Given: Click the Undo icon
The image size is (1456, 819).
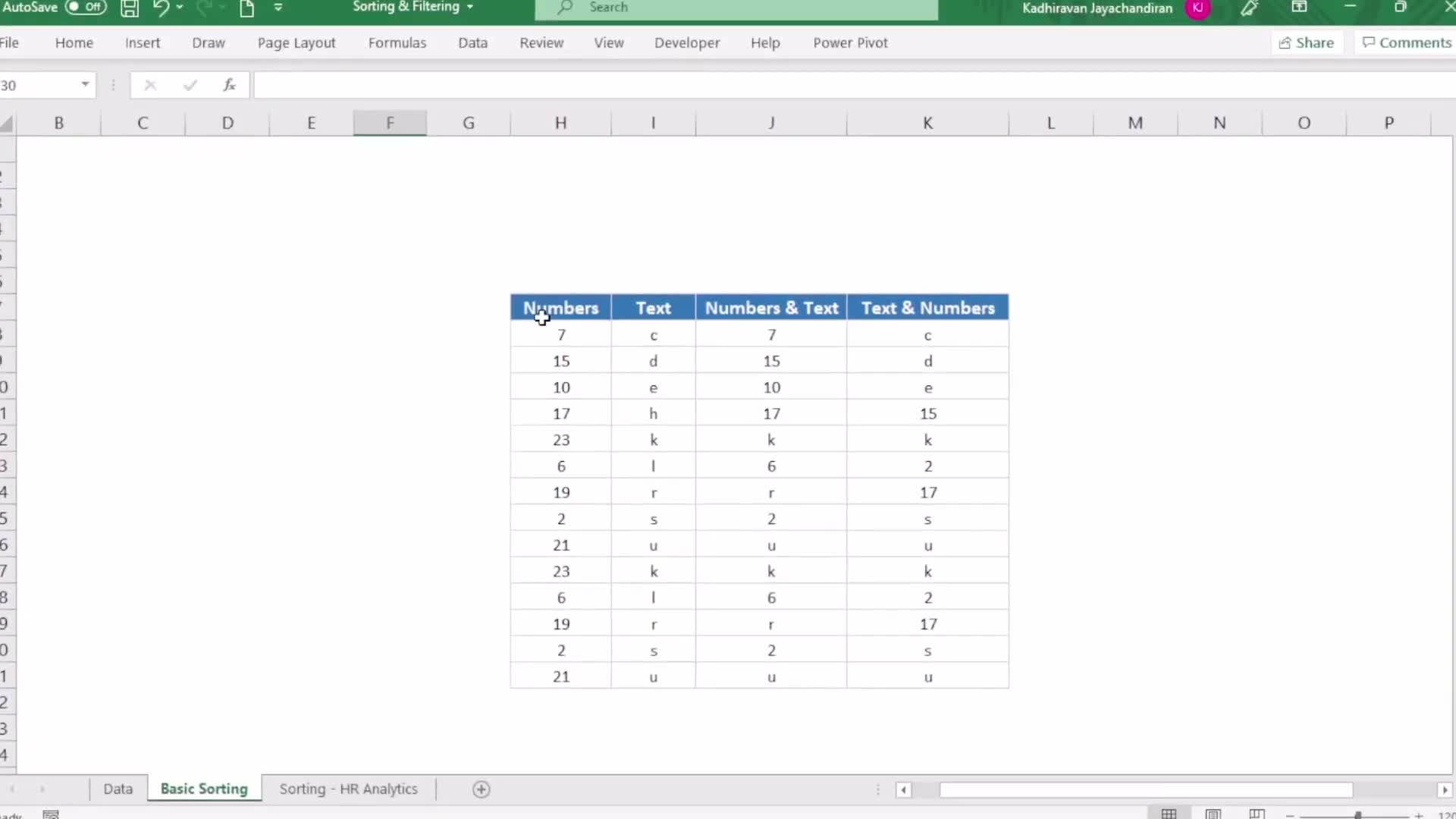Looking at the screenshot, I should coord(161,8).
